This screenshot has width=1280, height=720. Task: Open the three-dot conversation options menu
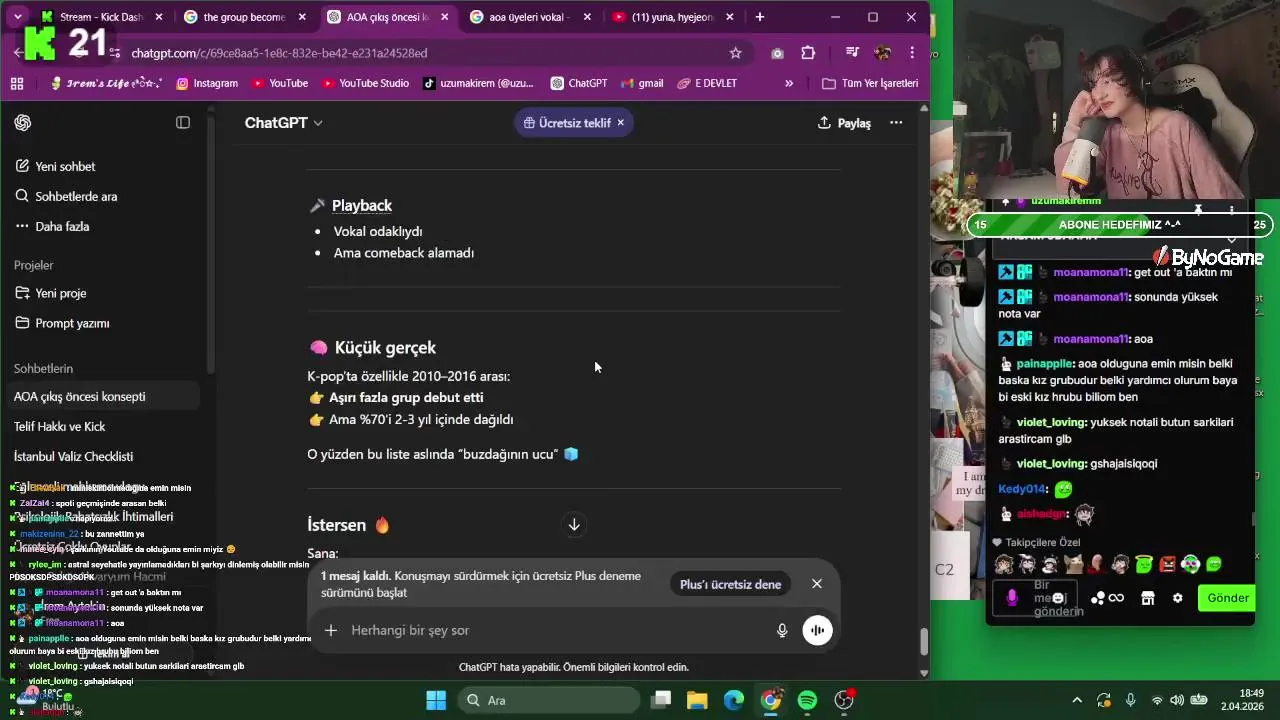tap(896, 123)
